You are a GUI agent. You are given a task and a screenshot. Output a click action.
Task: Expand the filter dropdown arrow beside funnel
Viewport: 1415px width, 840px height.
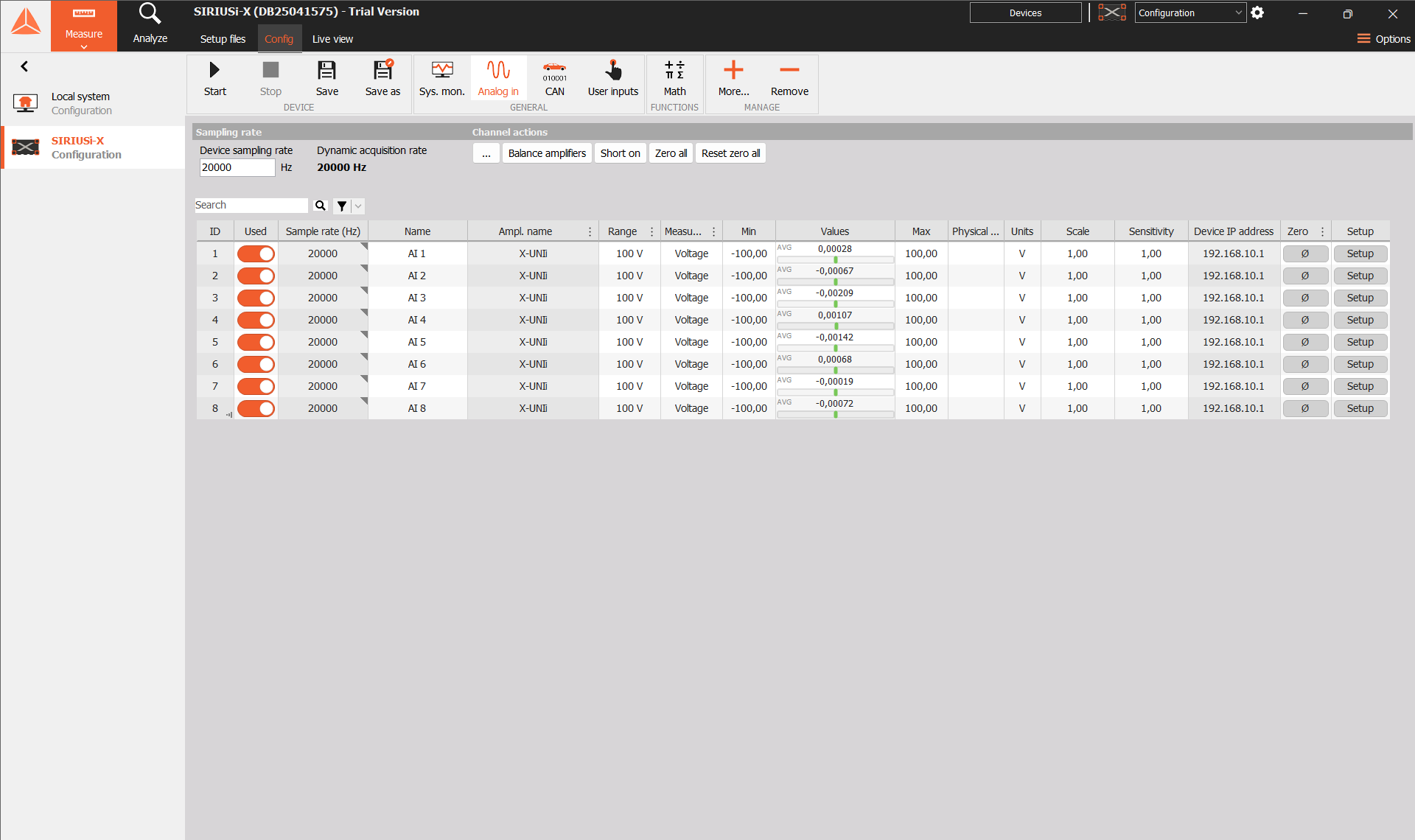[x=358, y=206]
